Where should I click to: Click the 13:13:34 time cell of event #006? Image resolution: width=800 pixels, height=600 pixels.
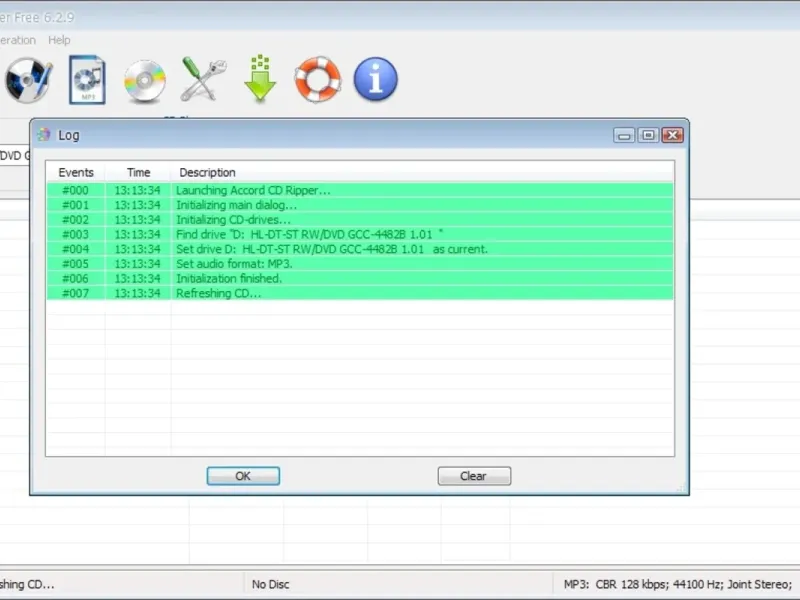(137, 279)
